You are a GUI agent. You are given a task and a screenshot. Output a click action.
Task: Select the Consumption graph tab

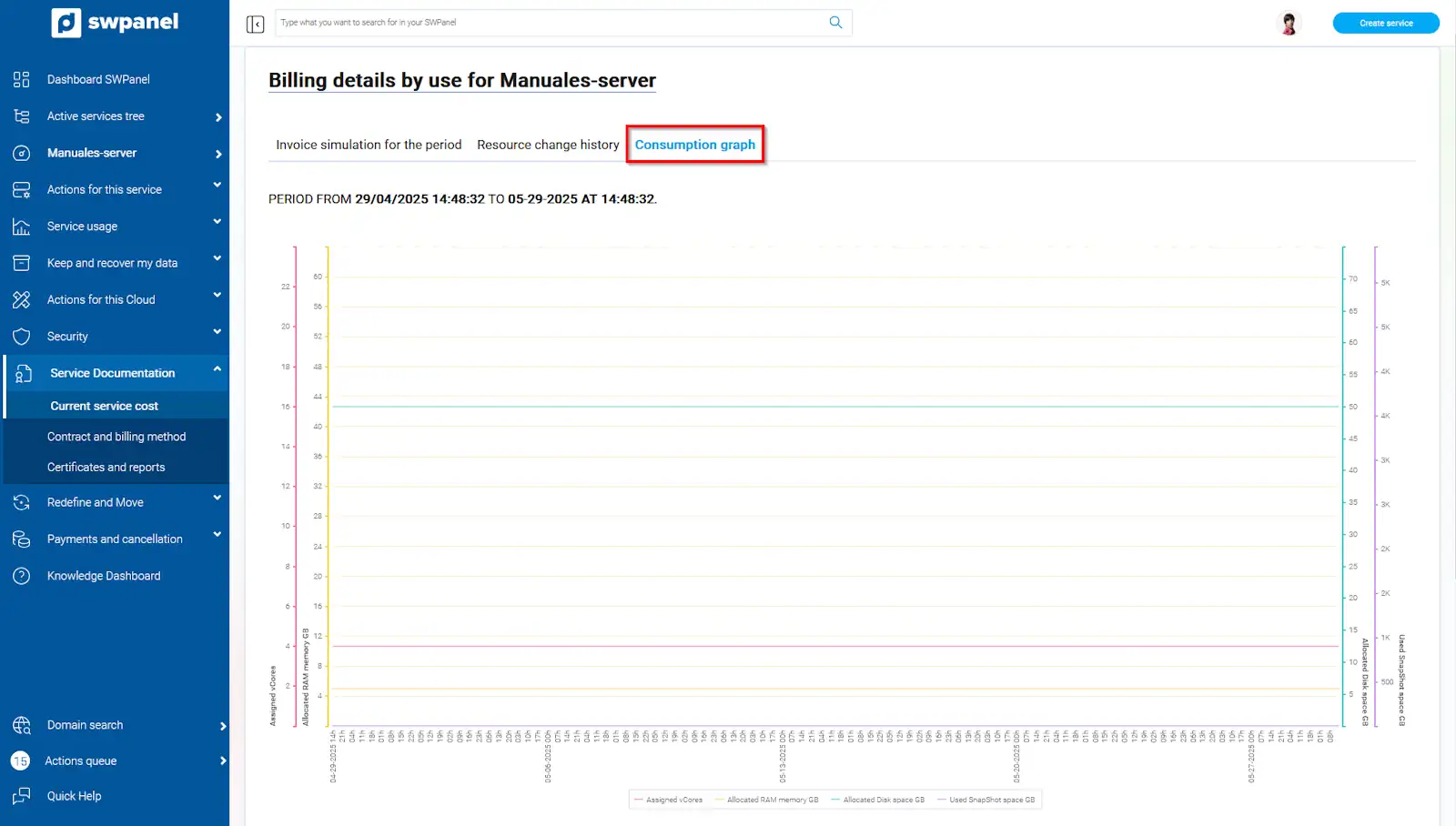(695, 145)
